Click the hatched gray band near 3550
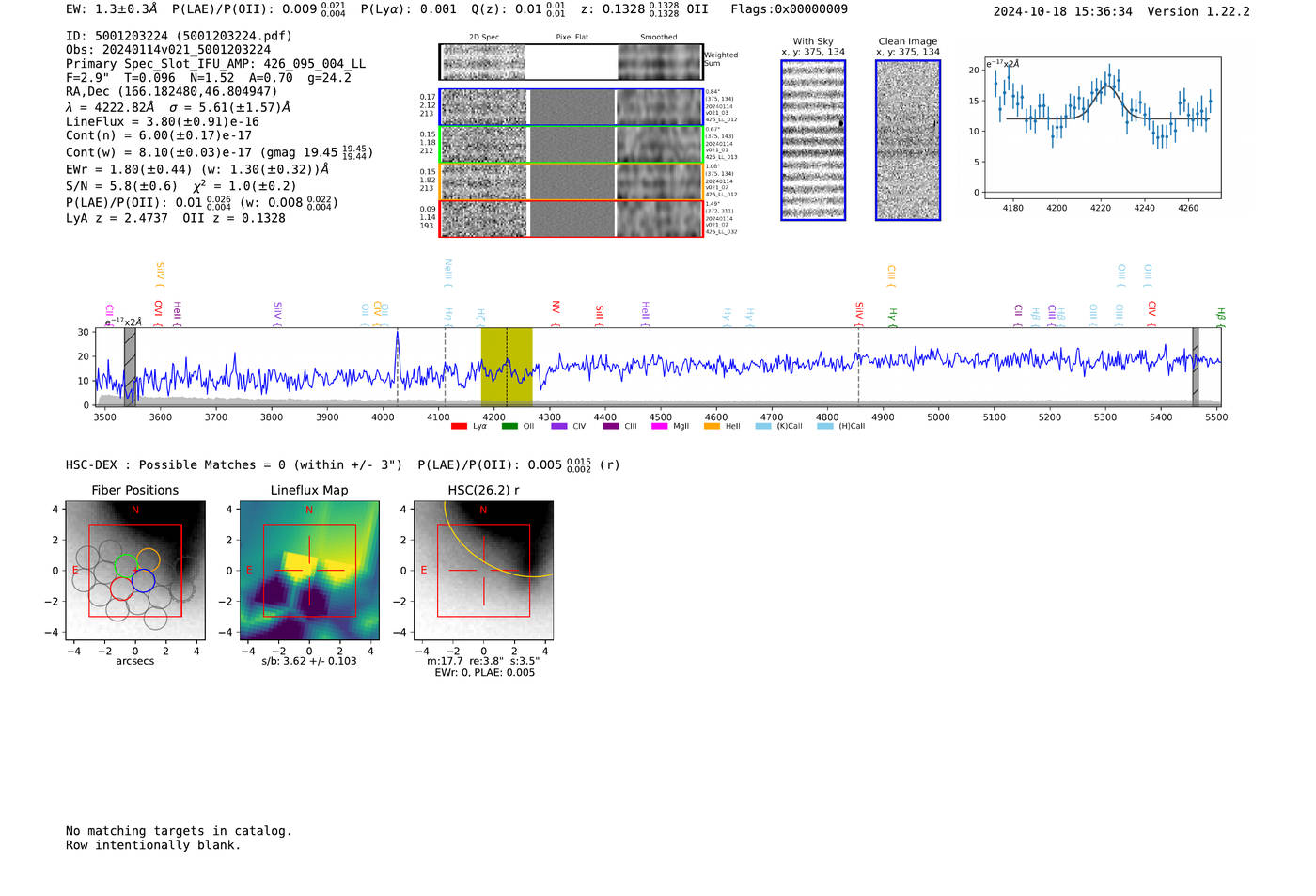Image resolution: width=1316 pixels, height=896 pixels. [x=130, y=368]
